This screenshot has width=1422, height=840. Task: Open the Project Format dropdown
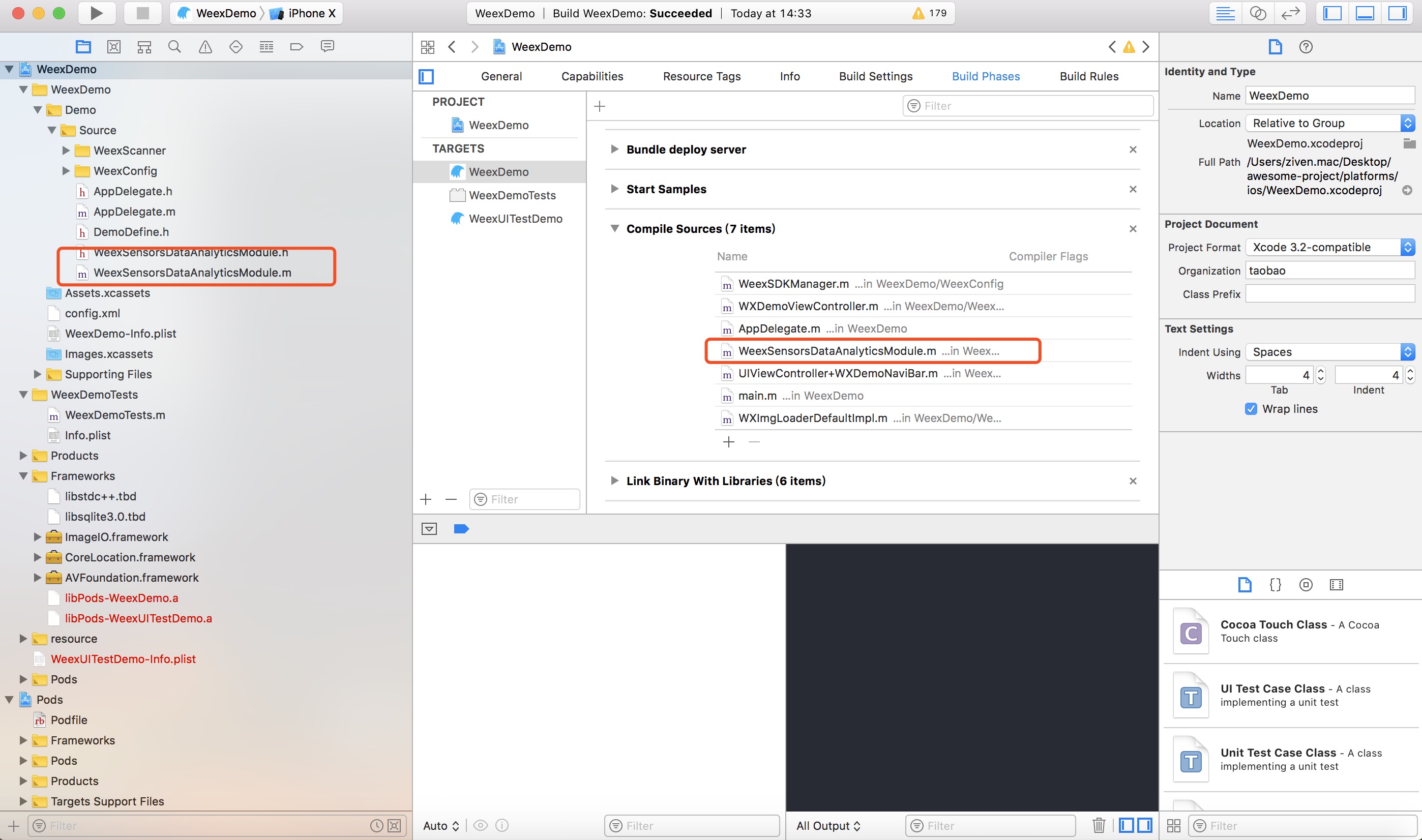click(x=1330, y=247)
